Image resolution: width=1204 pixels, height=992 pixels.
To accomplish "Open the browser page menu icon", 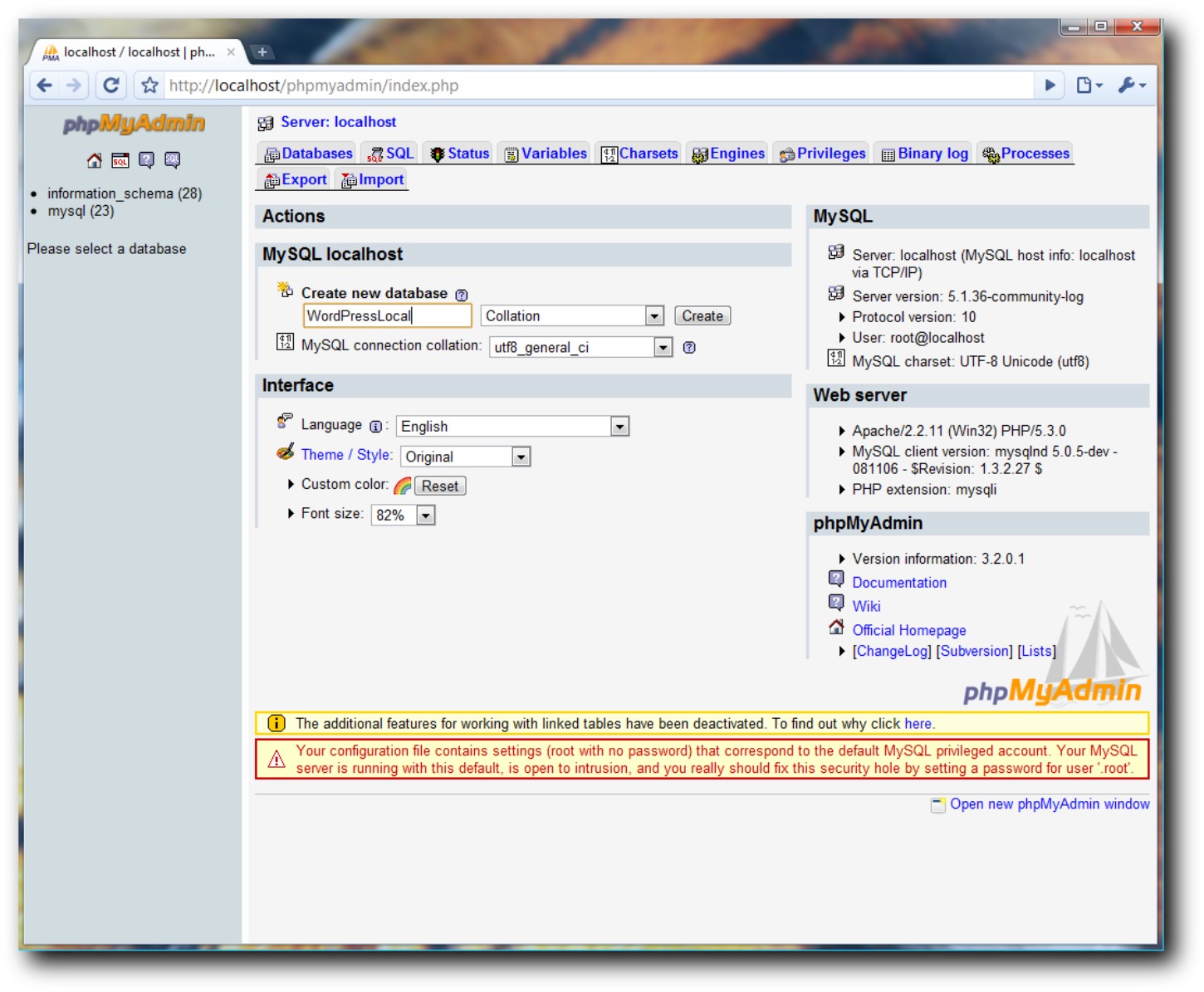I will [1089, 86].
